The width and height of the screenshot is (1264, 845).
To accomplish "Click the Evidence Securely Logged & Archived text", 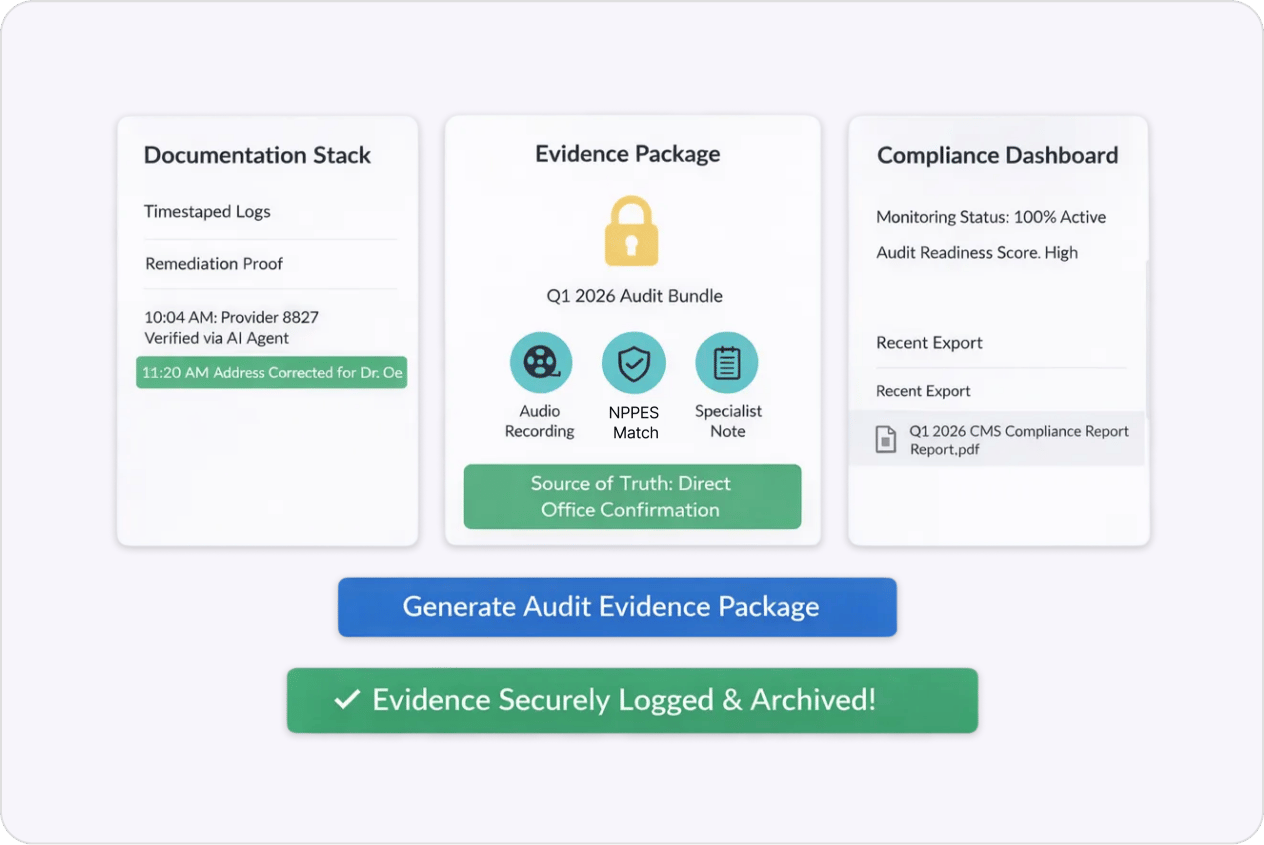I will coord(623,700).
